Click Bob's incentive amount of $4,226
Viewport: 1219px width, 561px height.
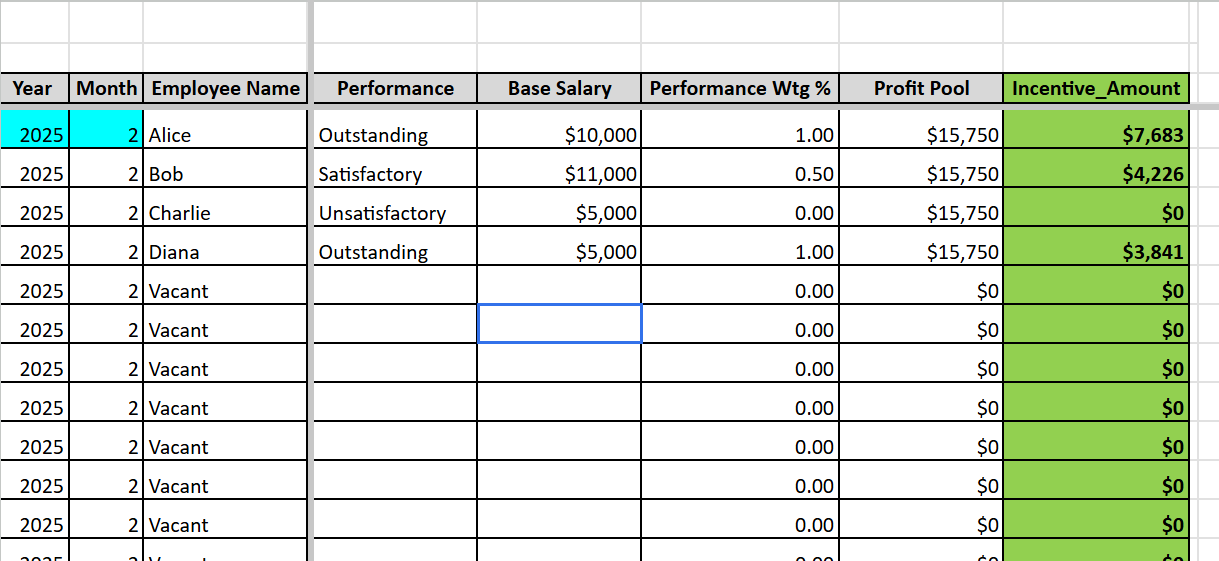point(1096,174)
